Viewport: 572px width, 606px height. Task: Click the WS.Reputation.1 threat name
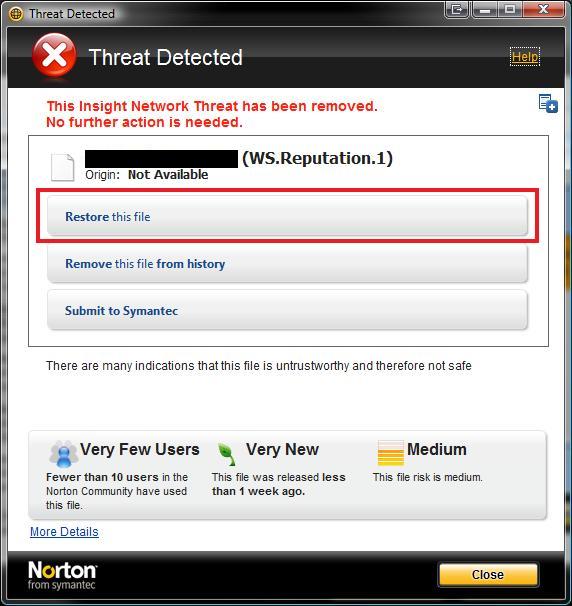[x=317, y=158]
